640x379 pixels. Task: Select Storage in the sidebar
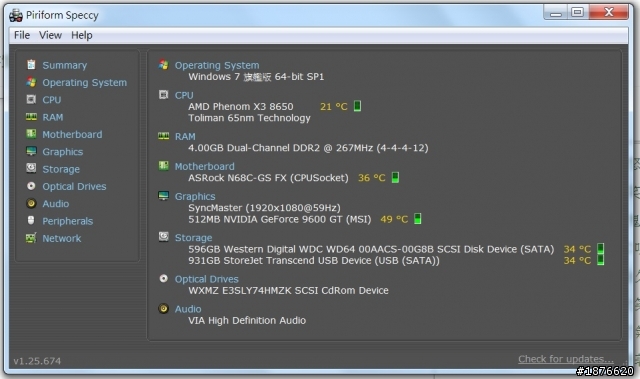pyautogui.click(x=61, y=169)
